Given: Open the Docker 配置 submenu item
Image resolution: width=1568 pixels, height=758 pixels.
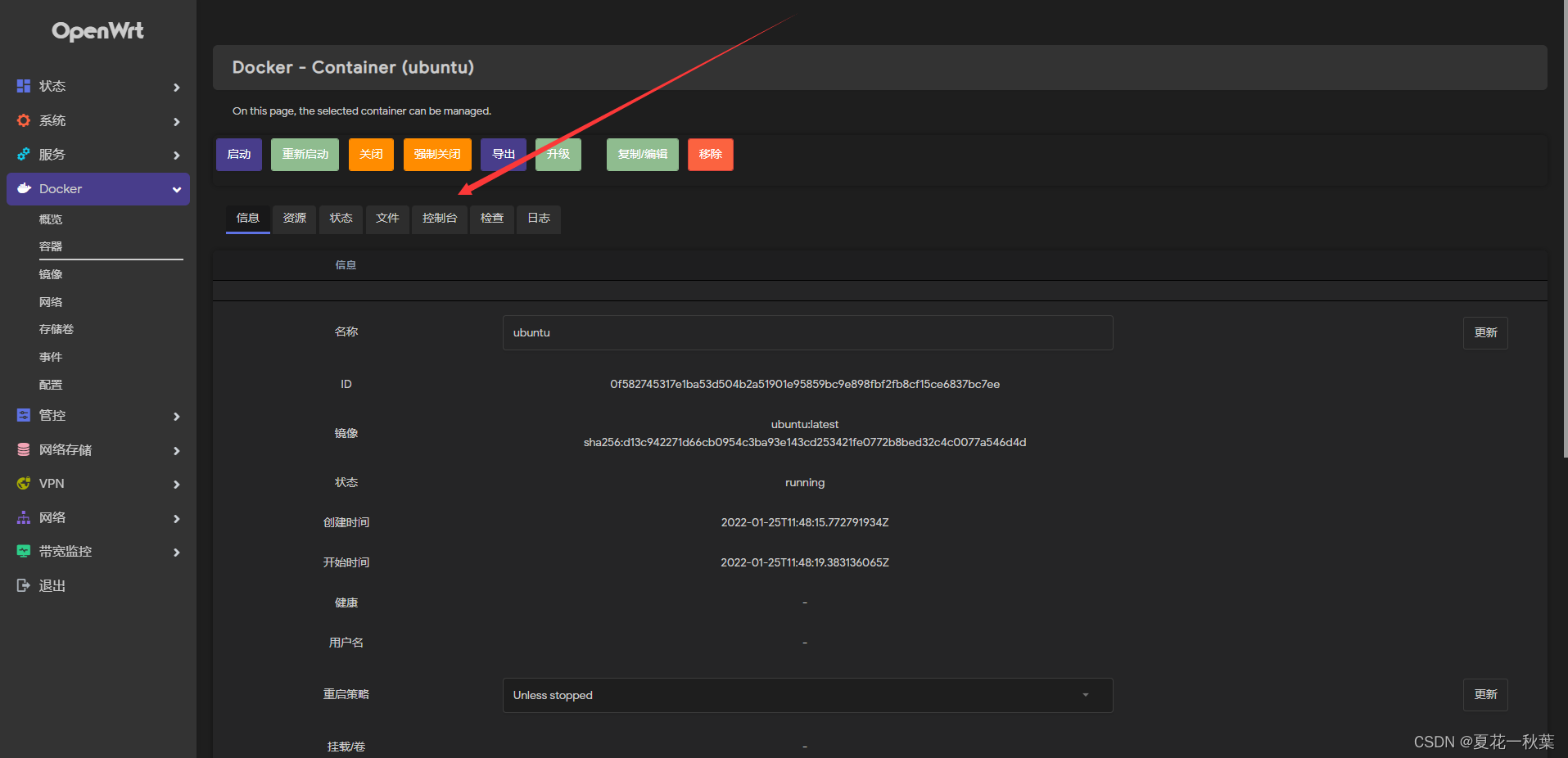Looking at the screenshot, I should tap(51, 385).
